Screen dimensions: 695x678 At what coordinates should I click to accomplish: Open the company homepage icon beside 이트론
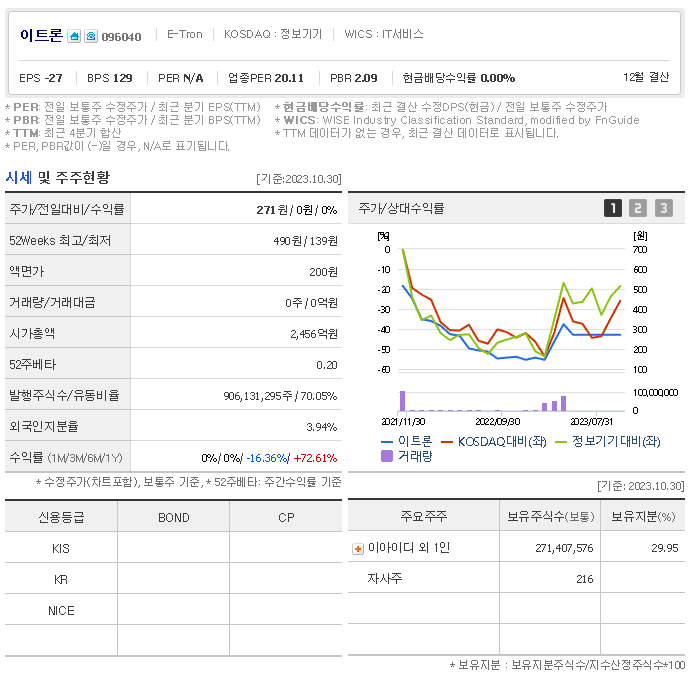coord(74,36)
